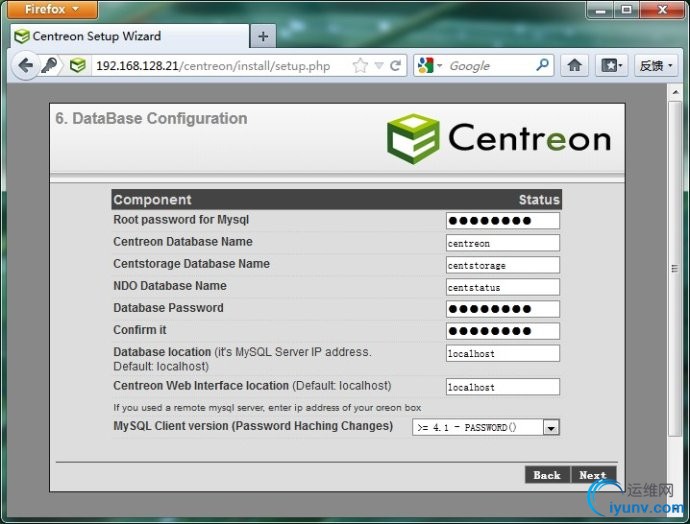Go to the browser home page
Viewport: 690px width, 524px height.
[574, 66]
